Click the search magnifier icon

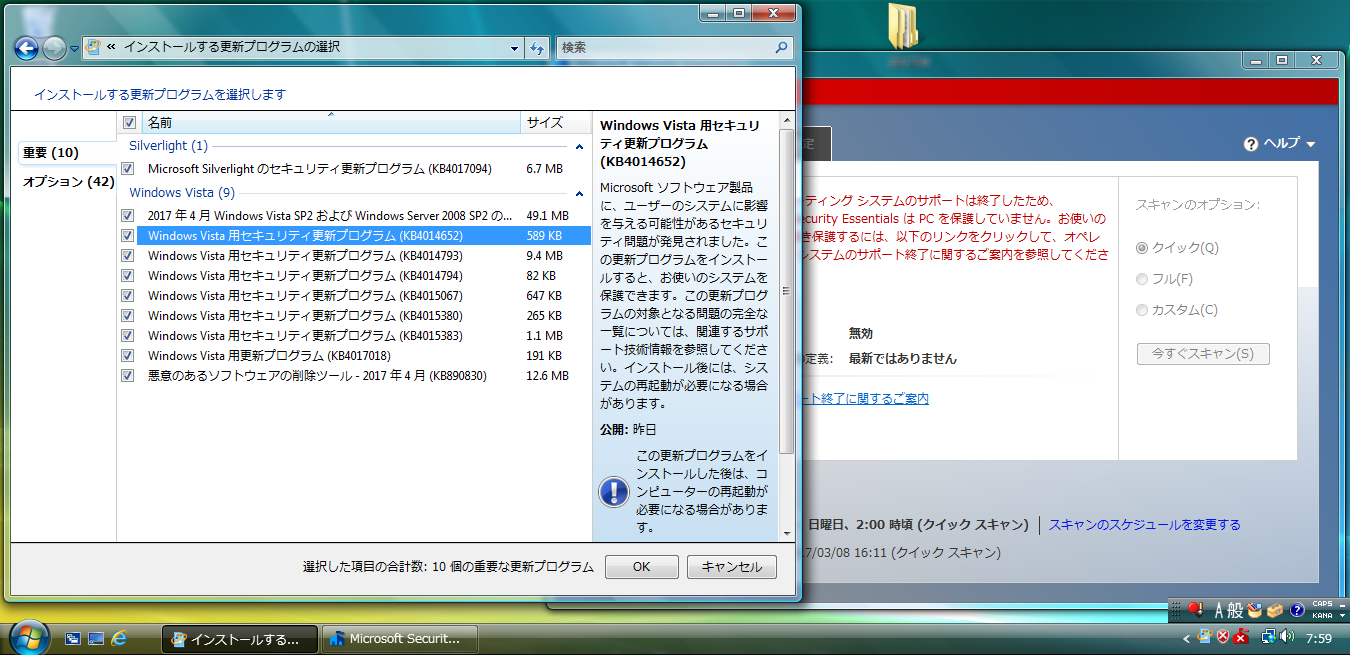[x=782, y=47]
